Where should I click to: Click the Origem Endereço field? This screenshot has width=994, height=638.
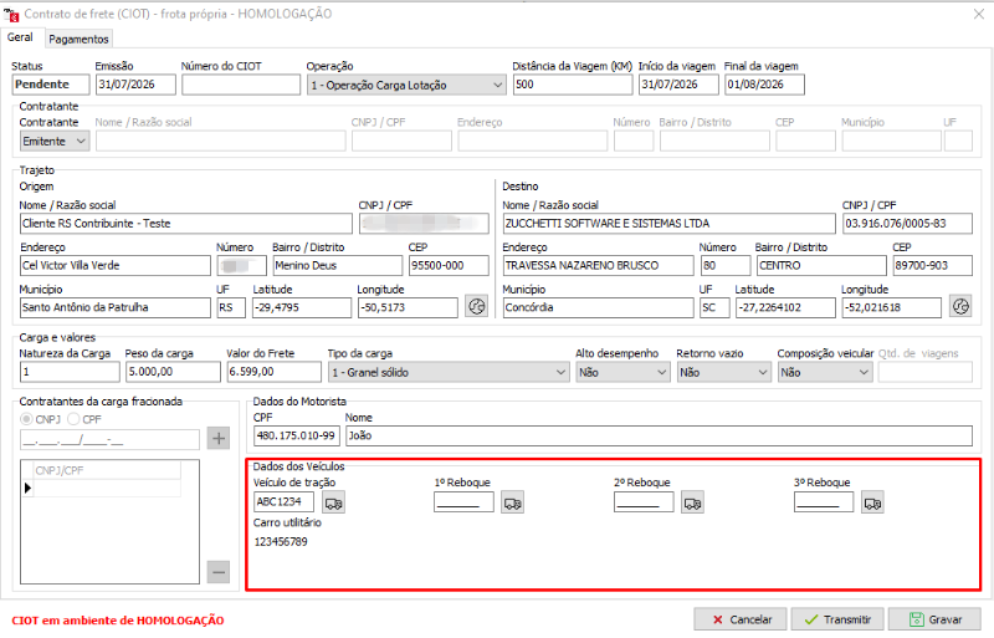[115, 265]
